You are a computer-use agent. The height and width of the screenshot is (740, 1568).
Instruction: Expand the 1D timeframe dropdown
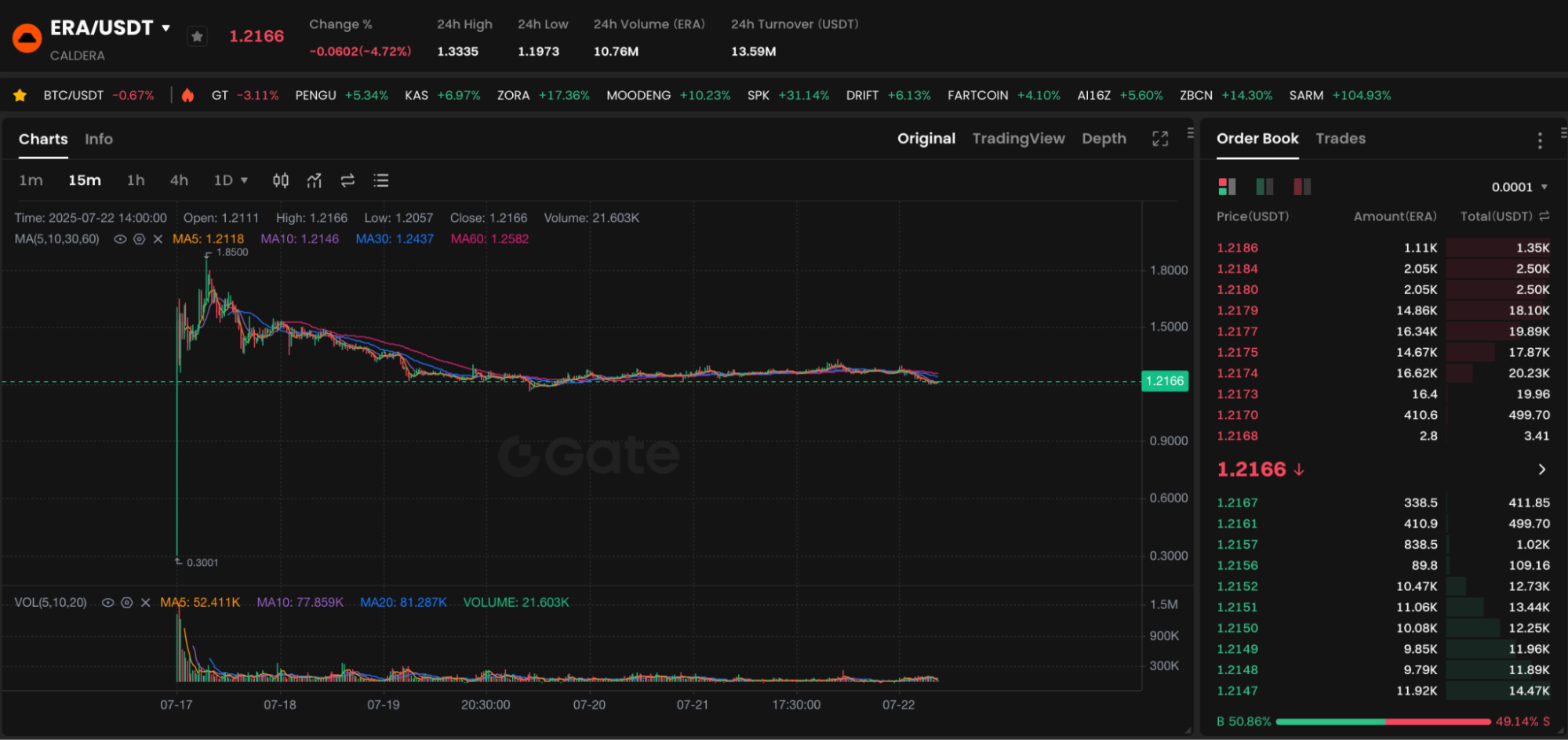point(231,180)
